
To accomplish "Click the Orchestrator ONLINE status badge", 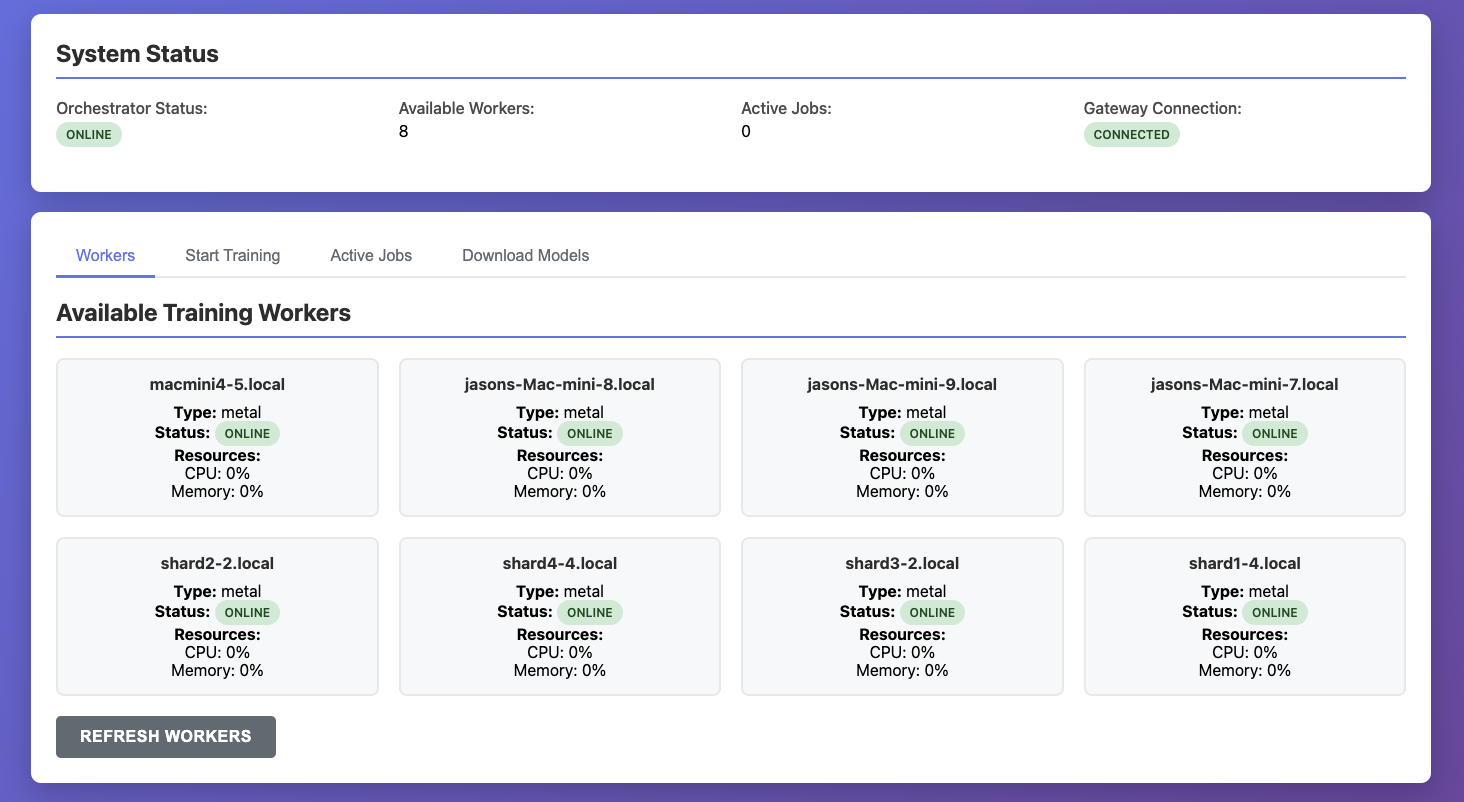I will [x=89, y=134].
